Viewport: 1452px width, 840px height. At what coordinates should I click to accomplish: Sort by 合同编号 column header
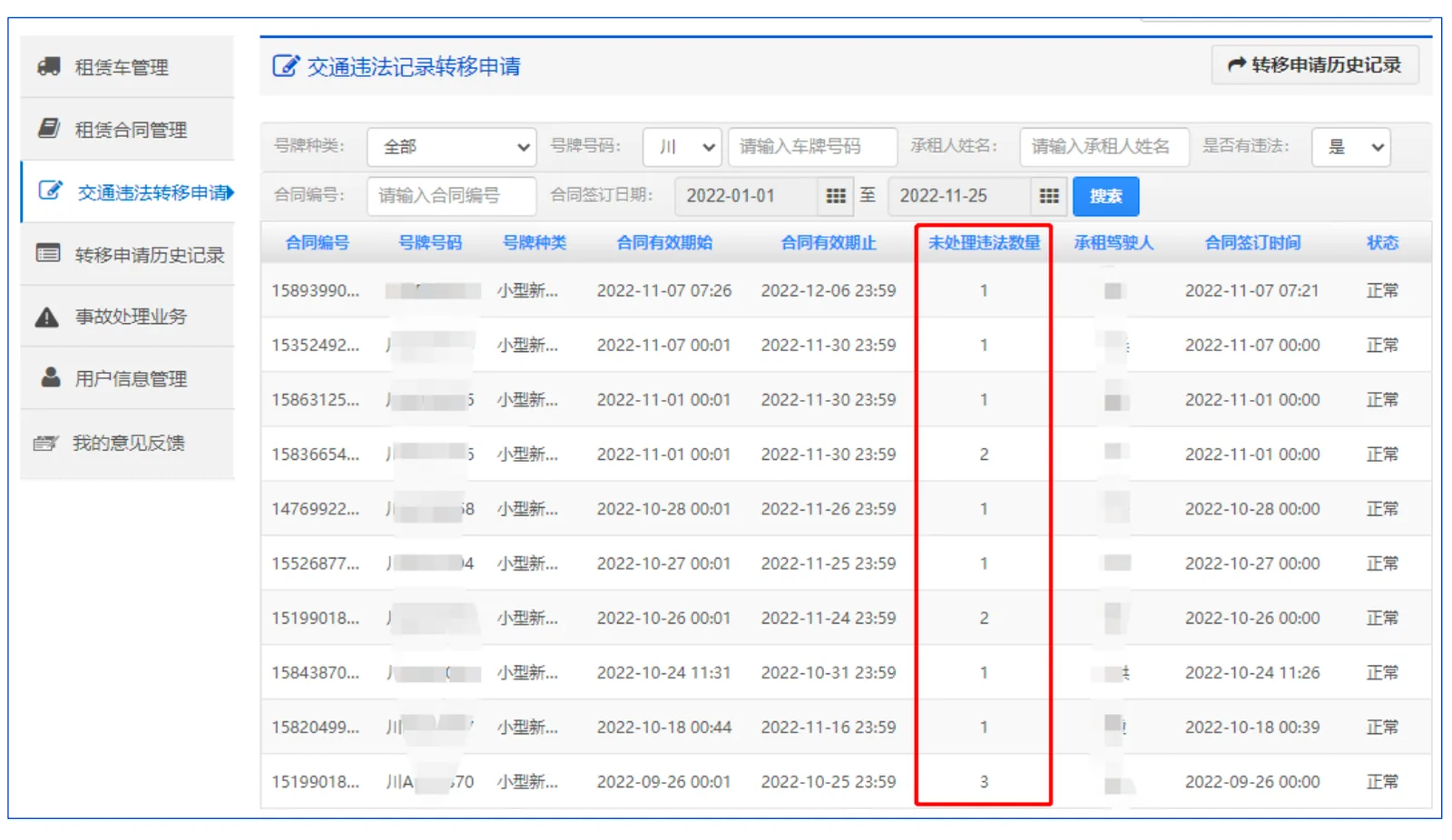point(317,243)
